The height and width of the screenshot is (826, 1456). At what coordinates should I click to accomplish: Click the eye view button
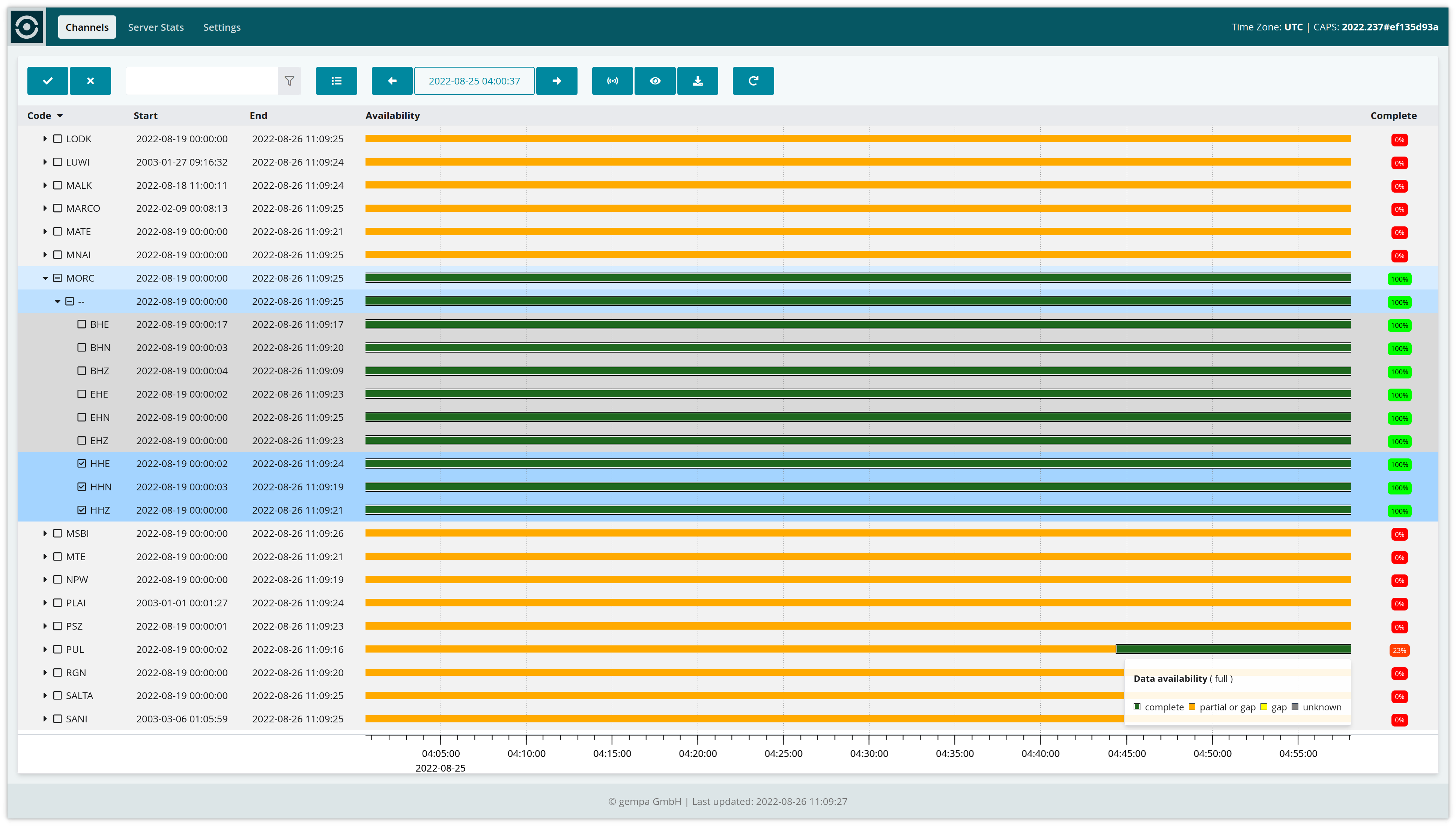655,81
